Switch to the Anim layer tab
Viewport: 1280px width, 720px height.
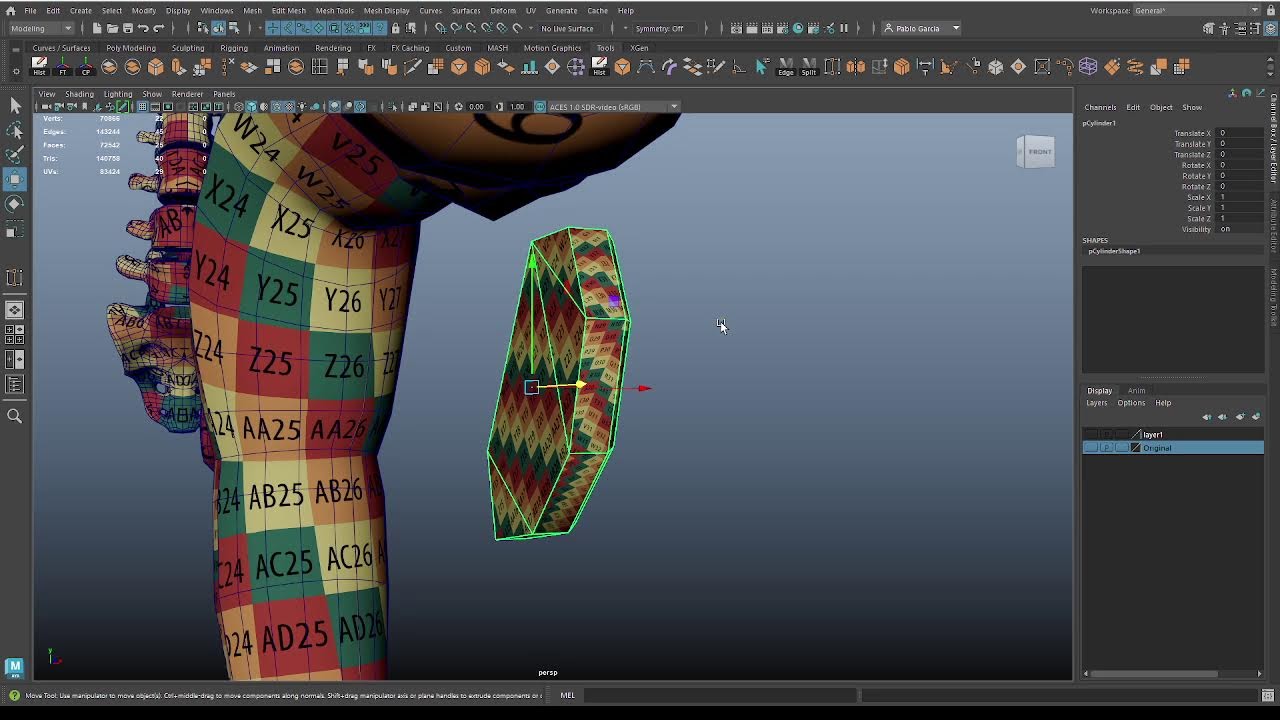1136,390
